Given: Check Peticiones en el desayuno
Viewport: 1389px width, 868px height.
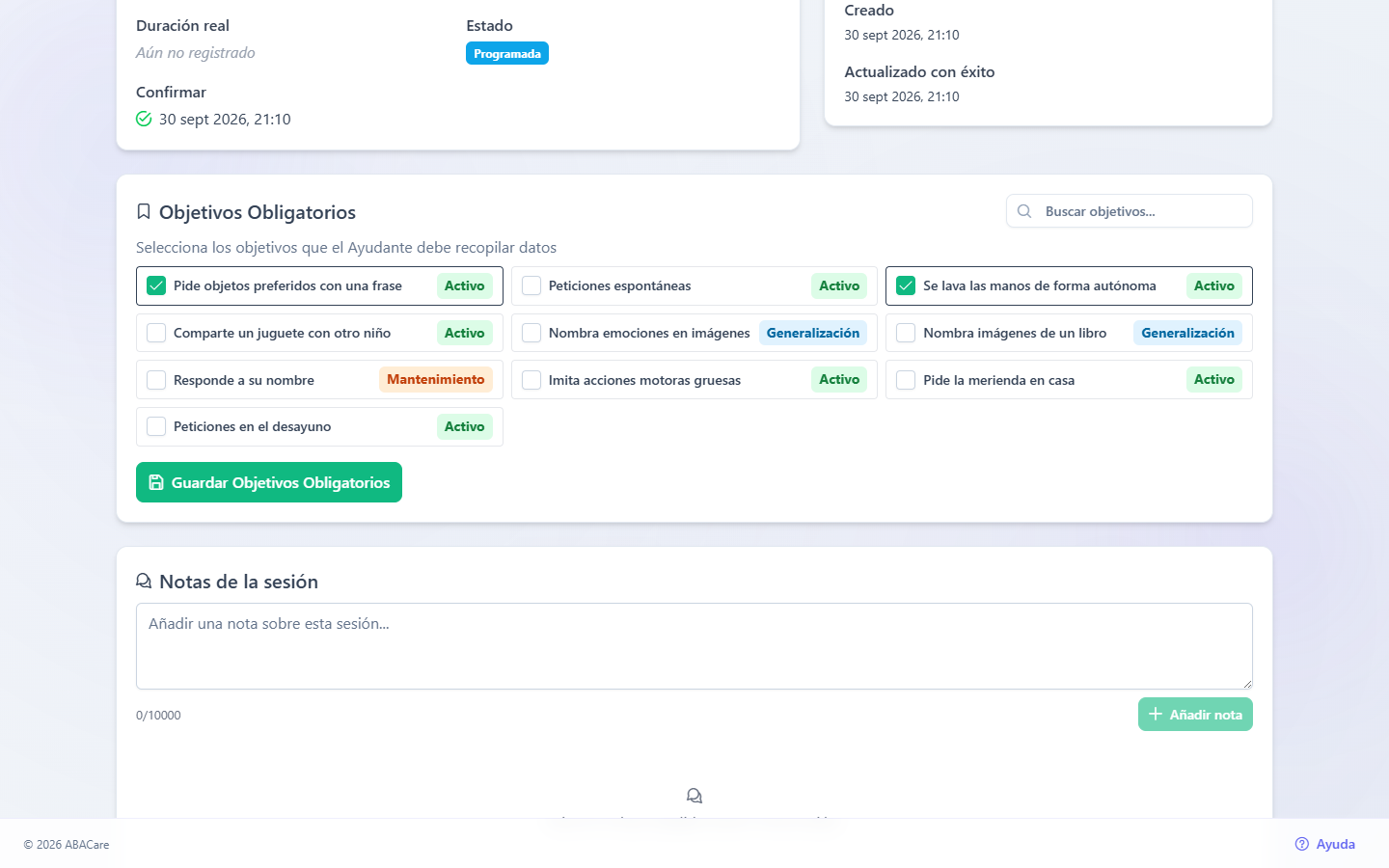Looking at the screenshot, I should pyautogui.click(x=156, y=426).
